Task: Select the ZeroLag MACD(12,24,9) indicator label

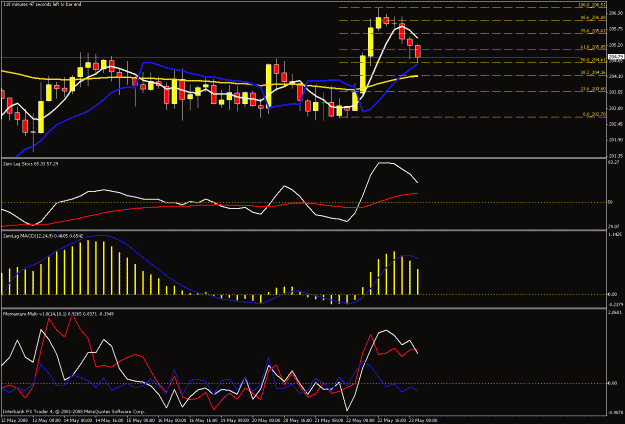Action: (x=43, y=236)
